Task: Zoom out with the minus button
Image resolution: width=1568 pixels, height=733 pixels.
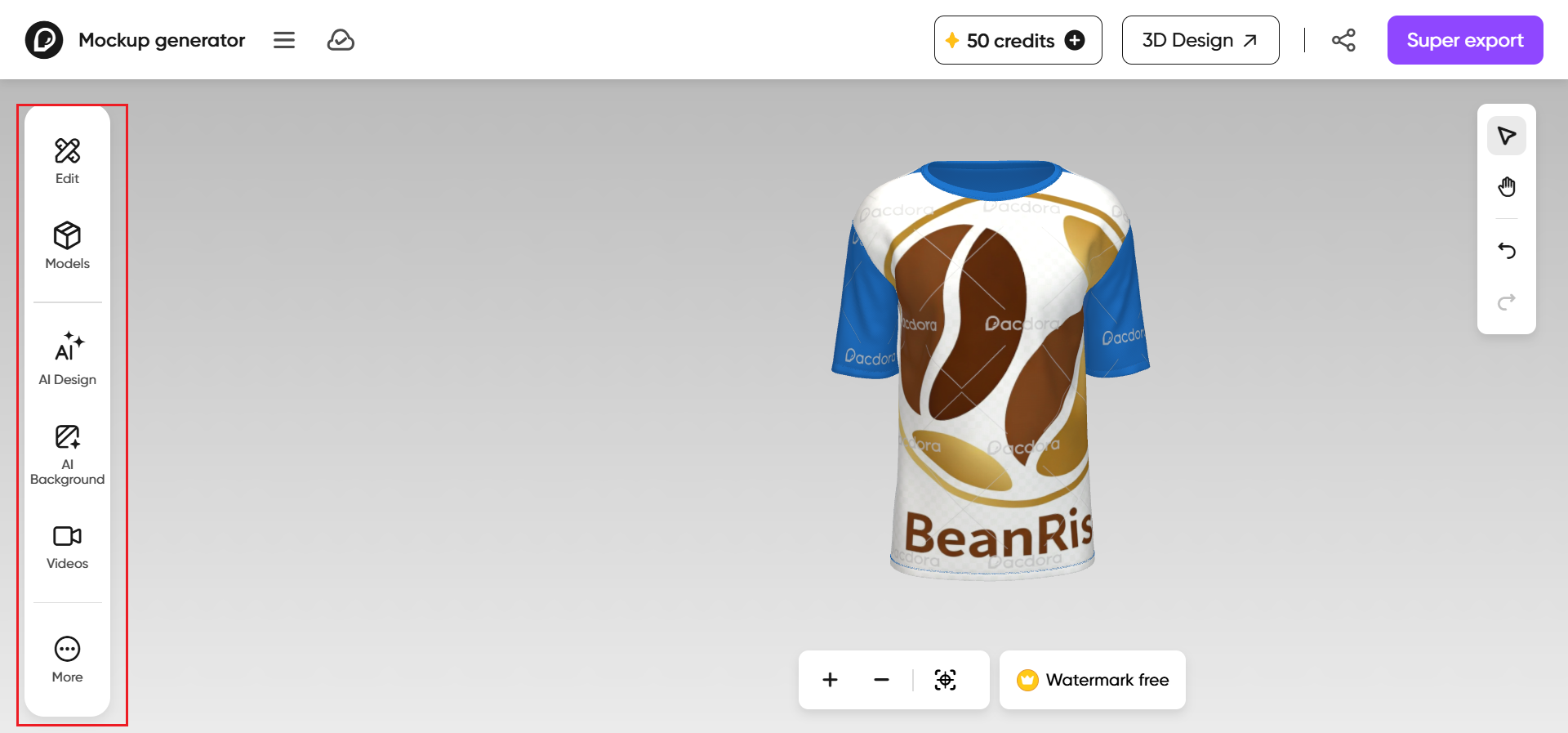Action: 881,680
